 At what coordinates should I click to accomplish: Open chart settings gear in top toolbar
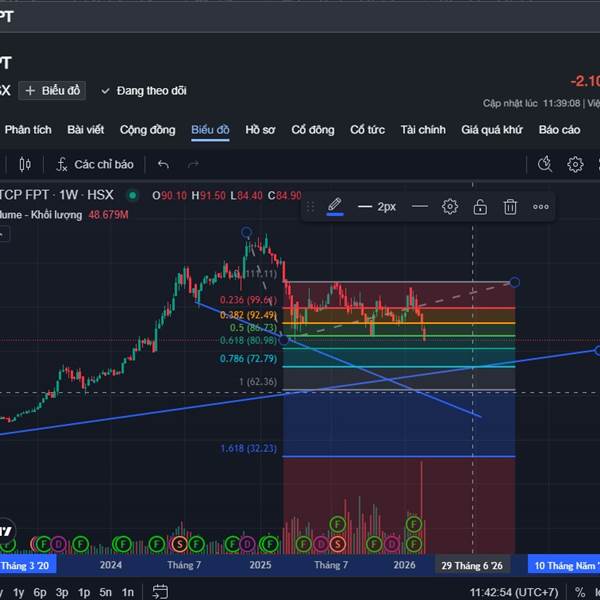pyautogui.click(x=575, y=165)
